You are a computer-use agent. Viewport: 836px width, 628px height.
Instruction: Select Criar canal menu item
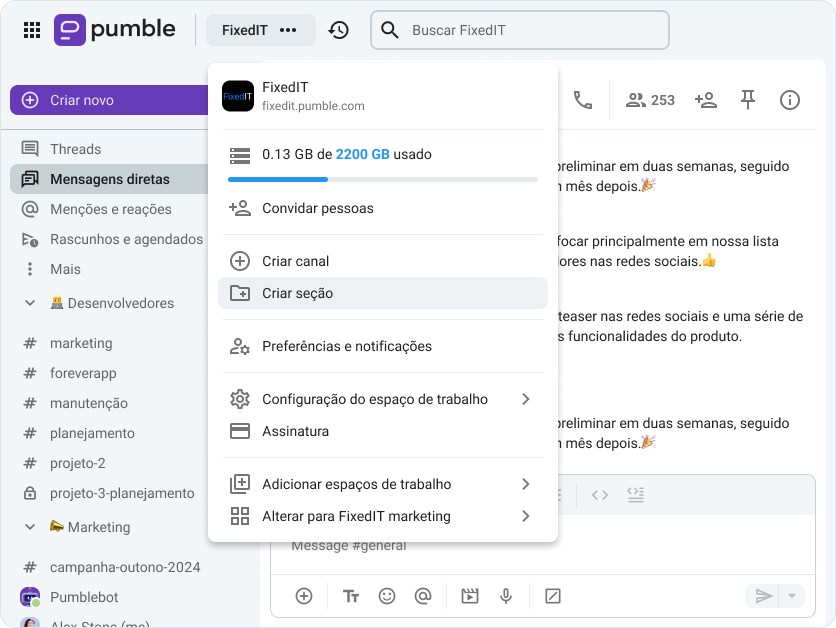[295, 261]
